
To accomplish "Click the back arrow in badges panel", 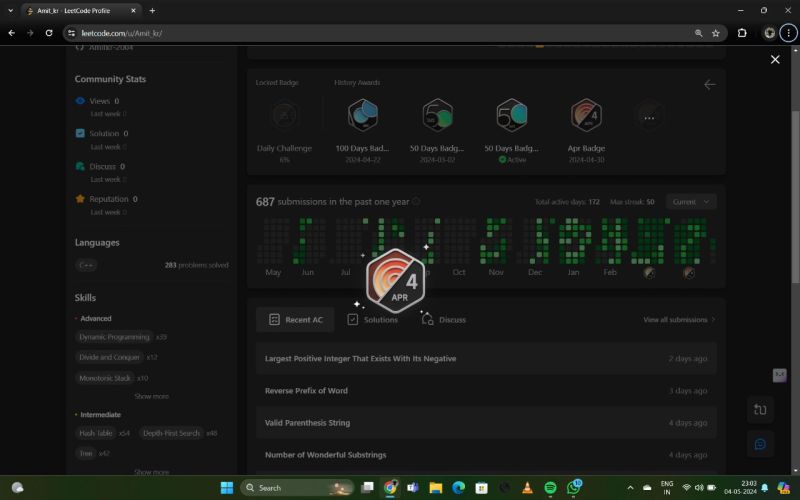I will coord(709,85).
